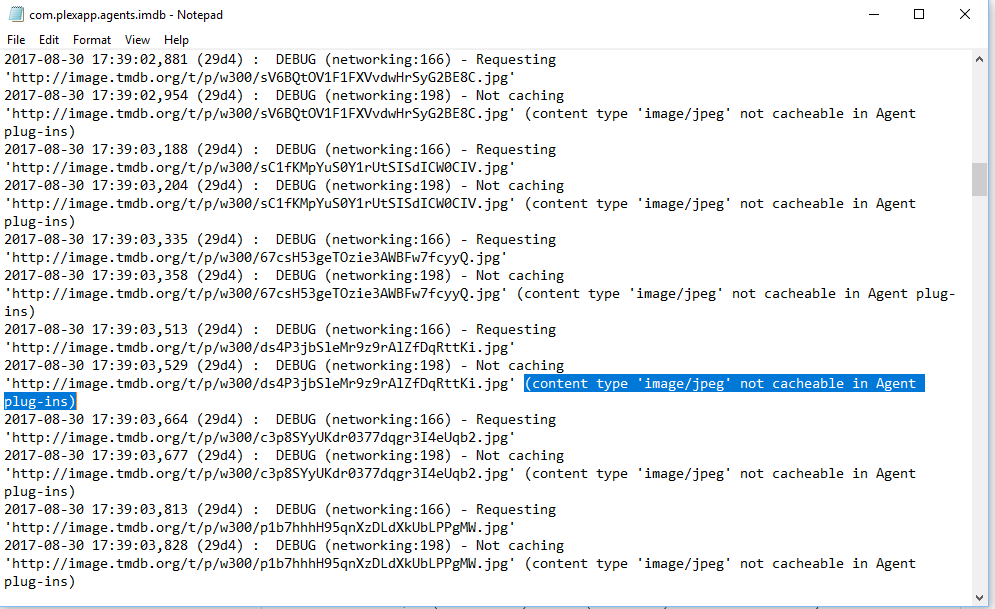Open the Format menu
The width and height of the screenshot is (995, 609).
[91, 40]
